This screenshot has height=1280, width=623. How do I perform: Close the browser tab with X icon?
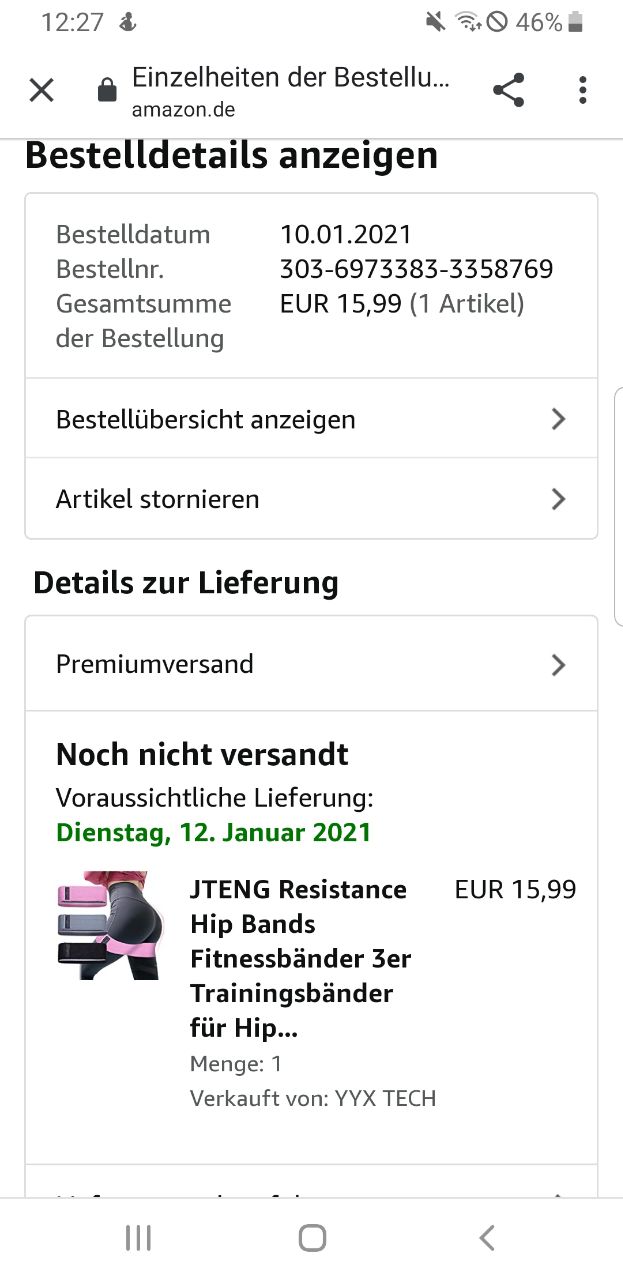pos(41,91)
